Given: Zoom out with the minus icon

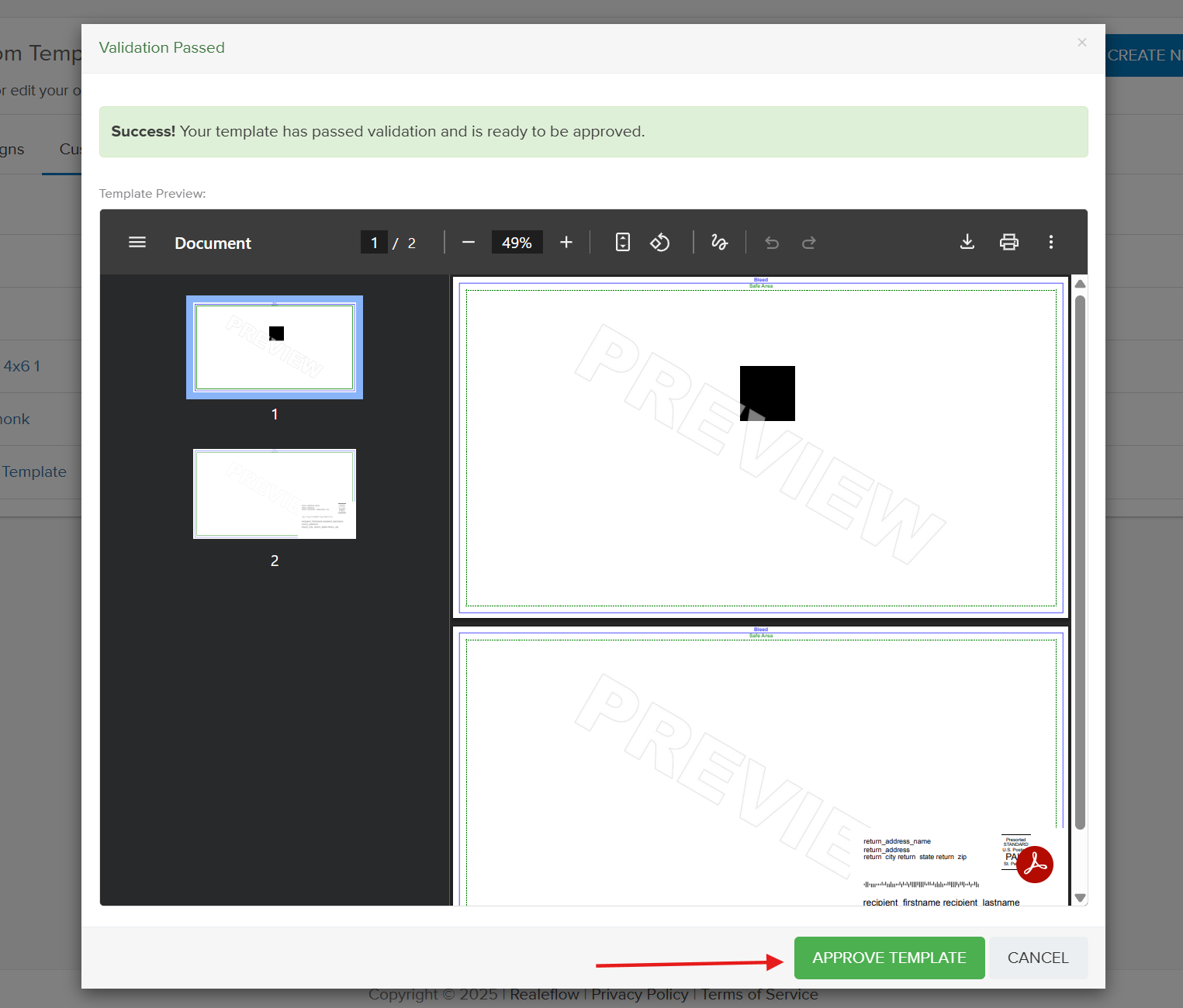Looking at the screenshot, I should pos(469,243).
